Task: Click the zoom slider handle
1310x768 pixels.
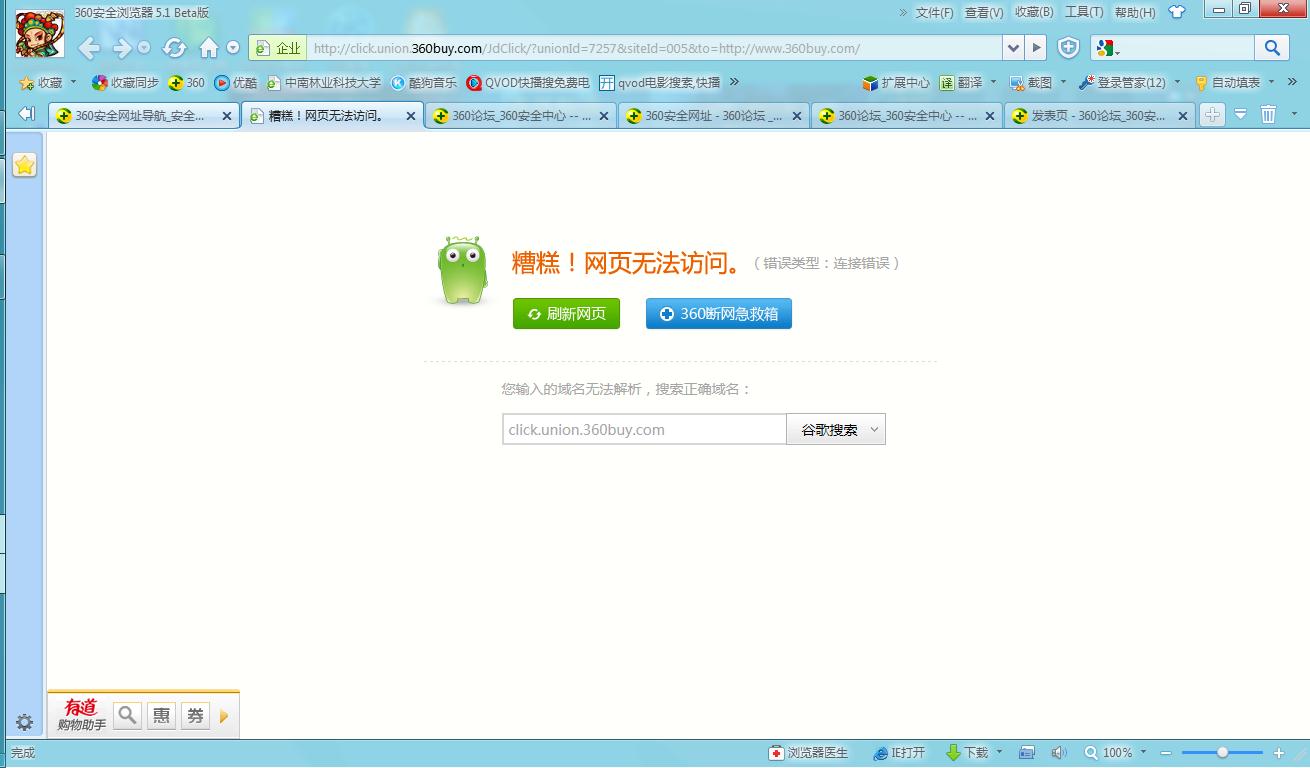Action: [x=1222, y=753]
